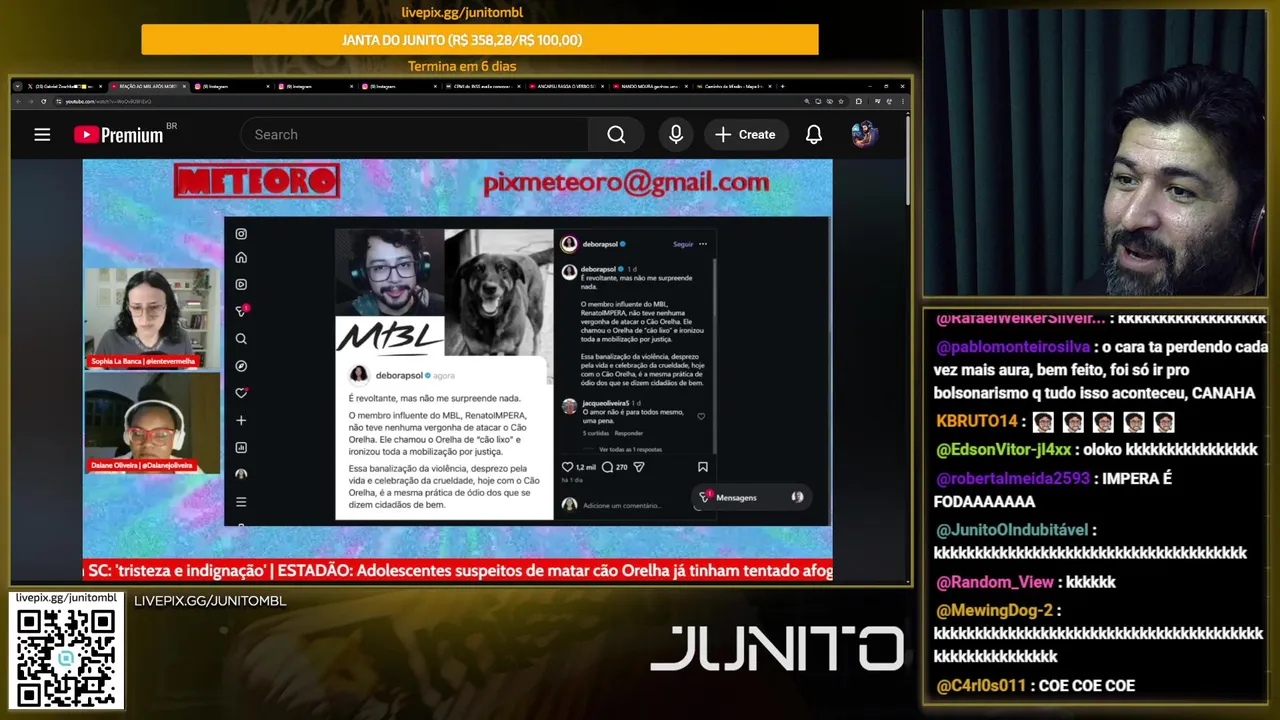Open post options three dots beside Seguir
Viewport: 1280px width, 720px height.
(703, 244)
